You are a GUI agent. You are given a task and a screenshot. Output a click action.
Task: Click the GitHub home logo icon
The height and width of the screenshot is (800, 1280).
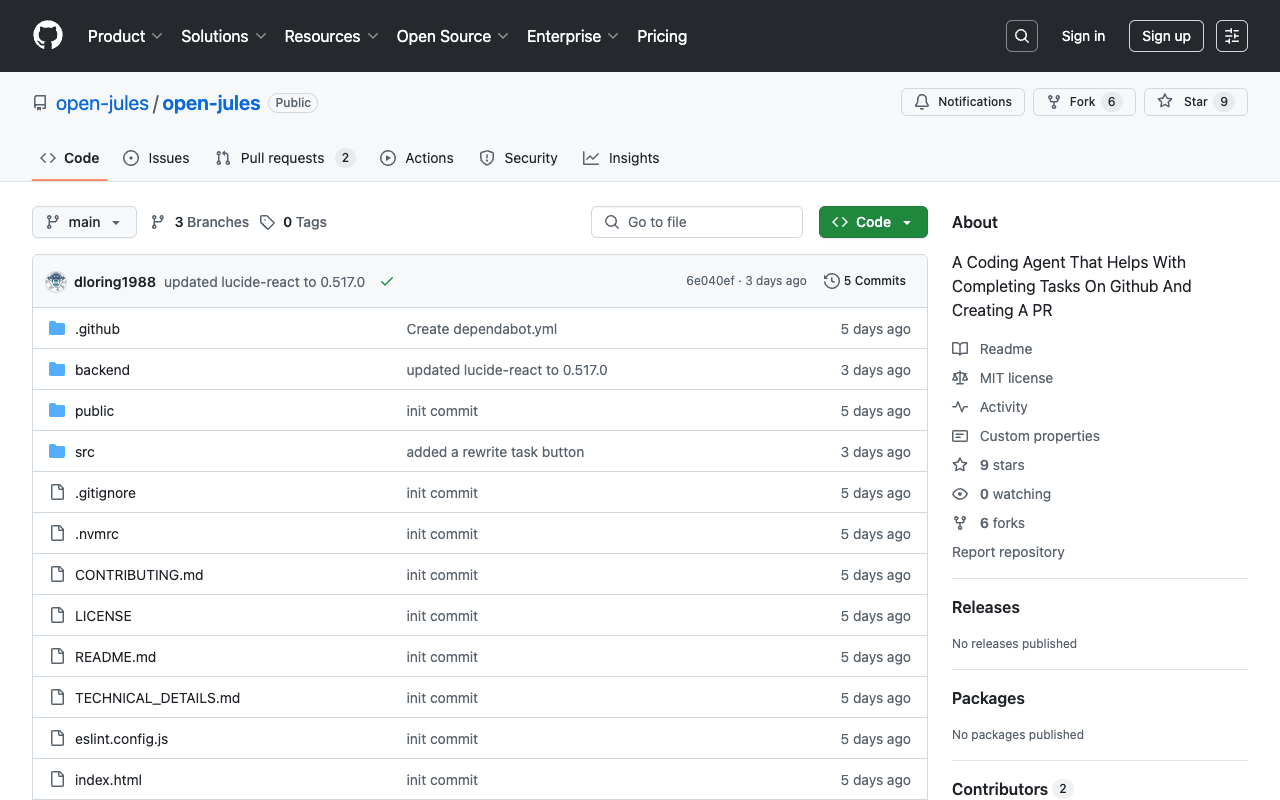(47, 36)
